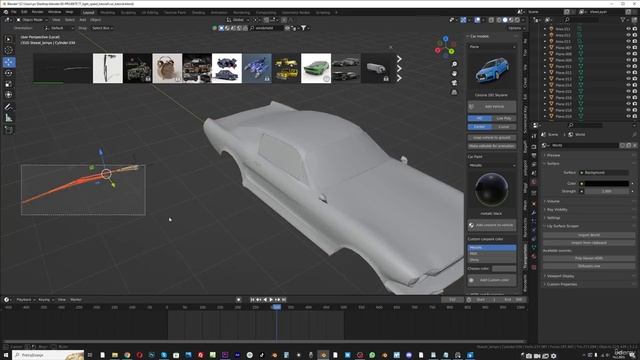Click Make vehicle for animation button
Image resolution: width=640 pixels, height=360 pixels.
coord(492,146)
